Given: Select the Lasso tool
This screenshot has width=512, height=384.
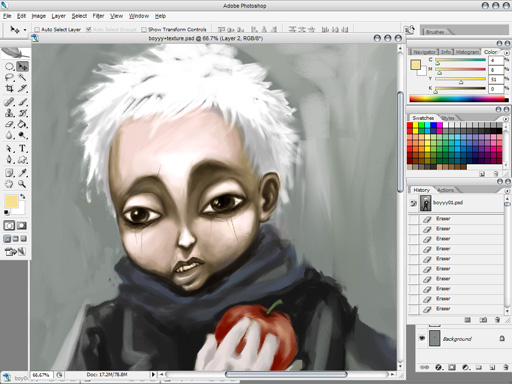Looking at the screenshot, I should 9,78.
